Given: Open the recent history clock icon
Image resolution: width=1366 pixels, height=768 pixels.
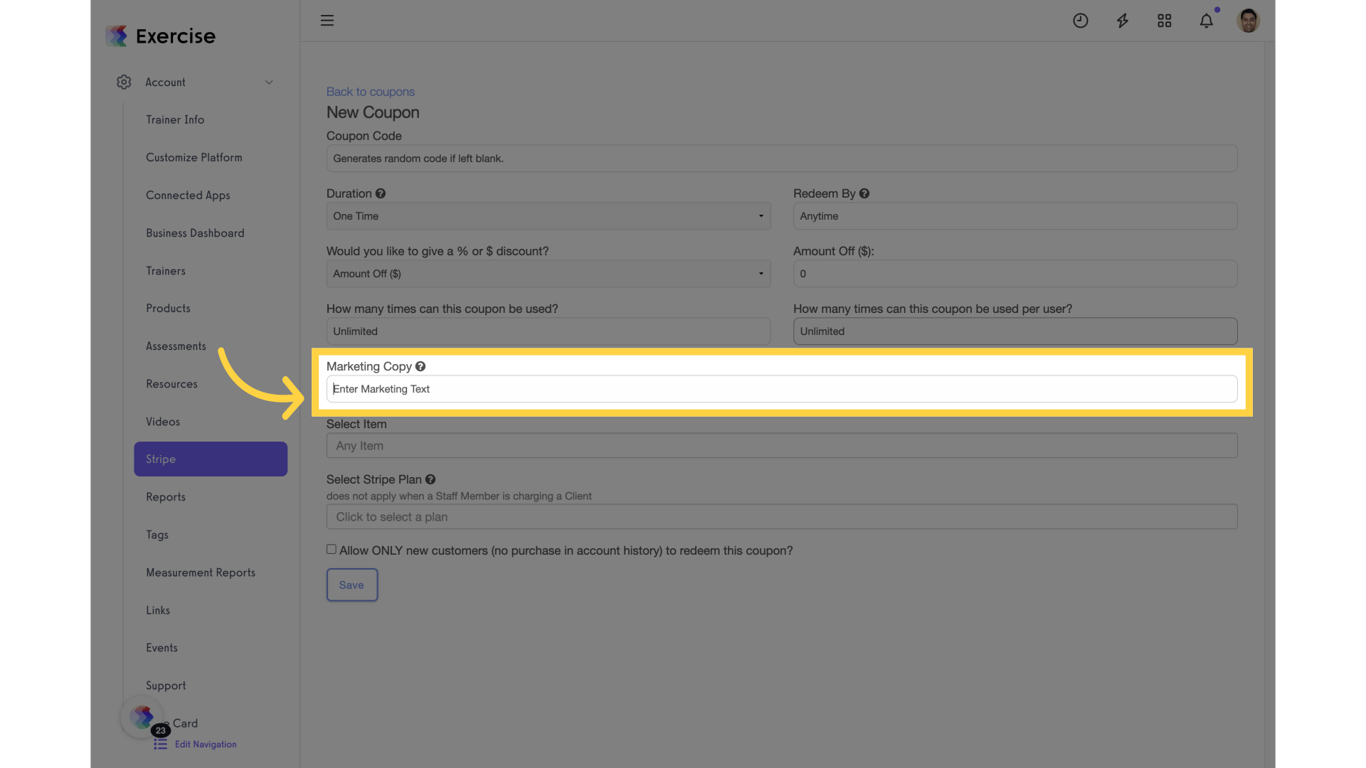Looking at the screenshot, I should tap(1080, 19).
